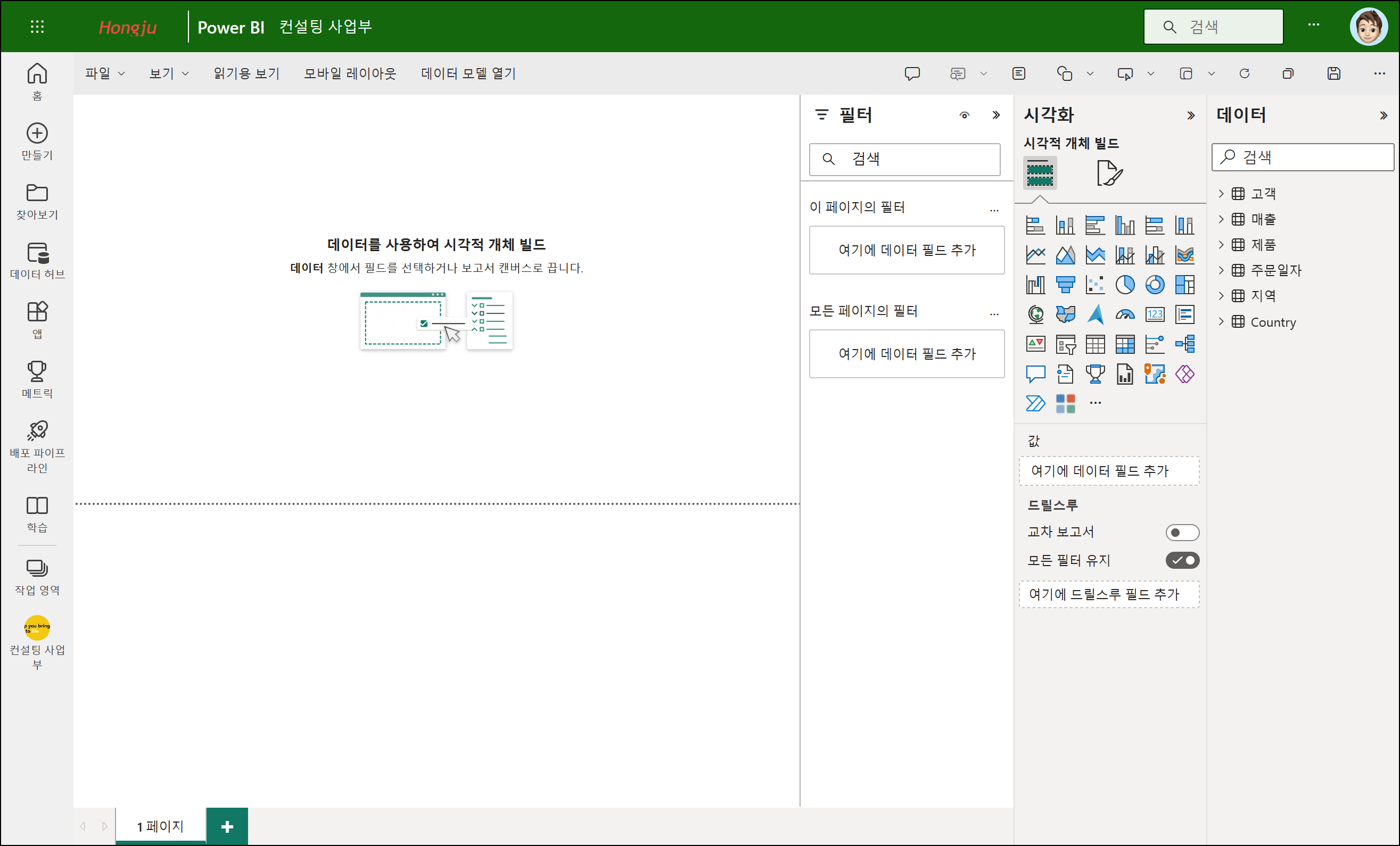Expand the 매출 table in data pane

[1221, 219]
